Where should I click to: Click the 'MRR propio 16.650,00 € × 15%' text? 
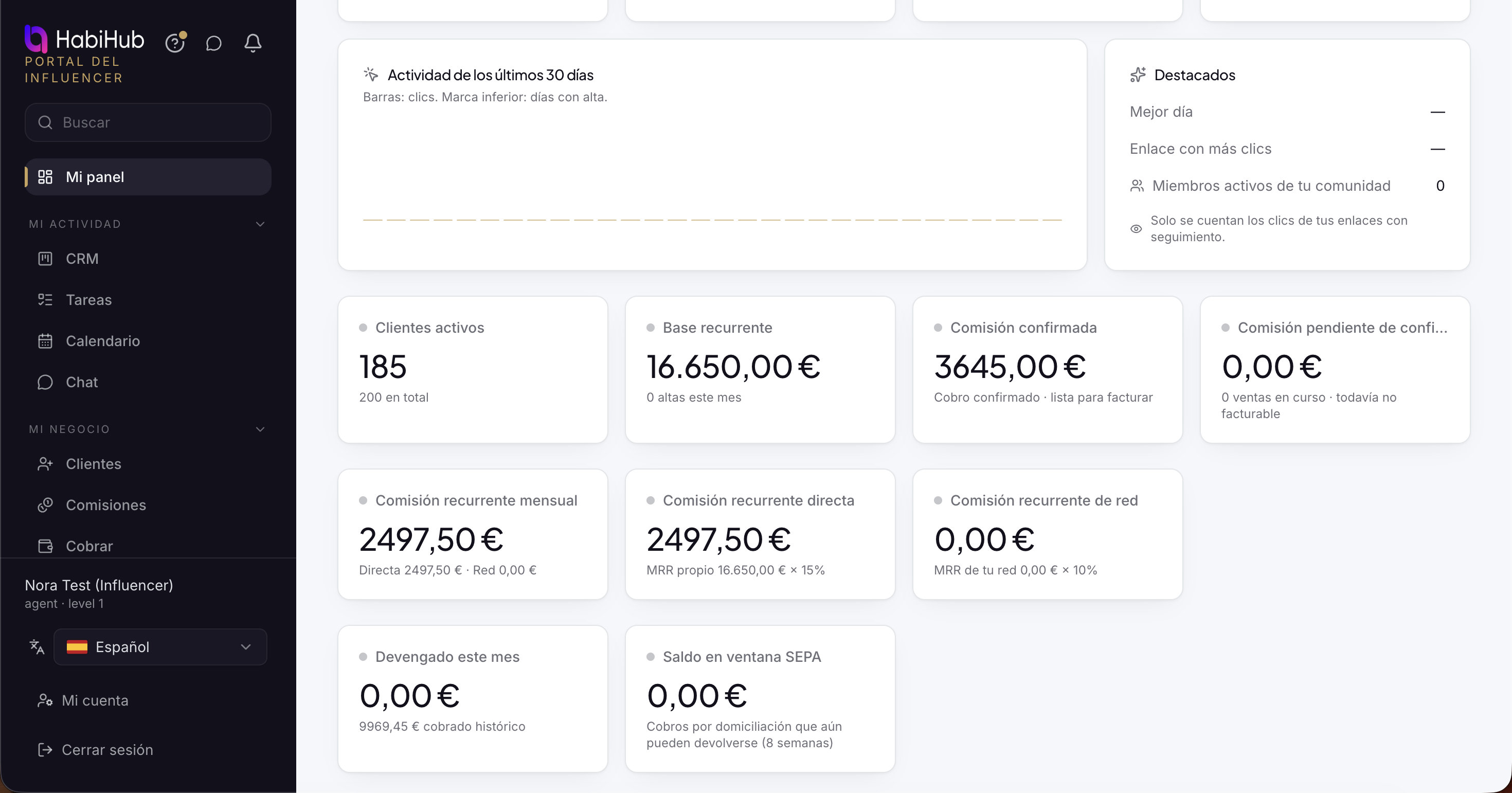click(735, 570)
